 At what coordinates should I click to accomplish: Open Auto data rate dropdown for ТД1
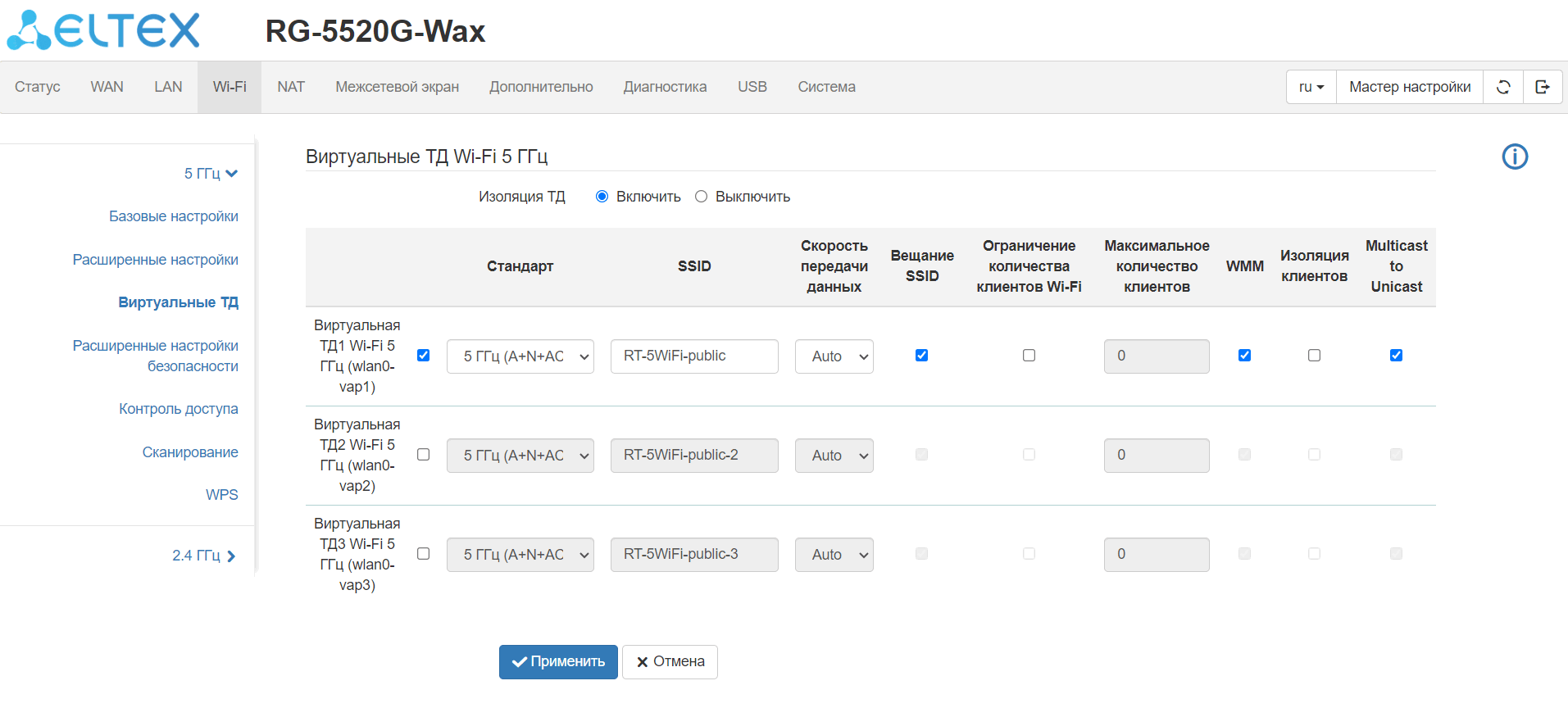pos(834,356)
